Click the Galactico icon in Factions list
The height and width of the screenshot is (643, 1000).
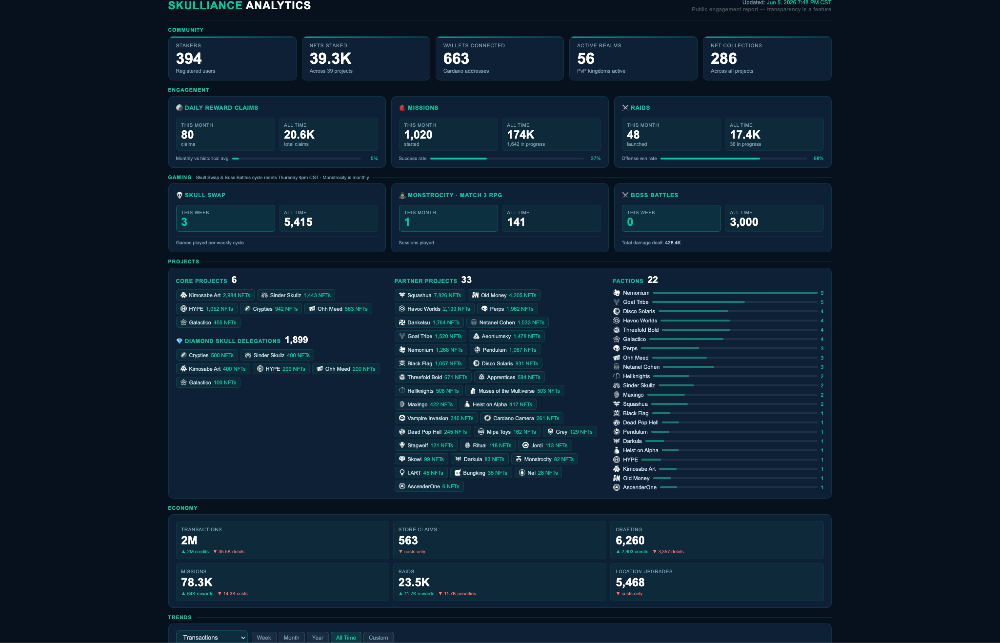coord(617,339)
